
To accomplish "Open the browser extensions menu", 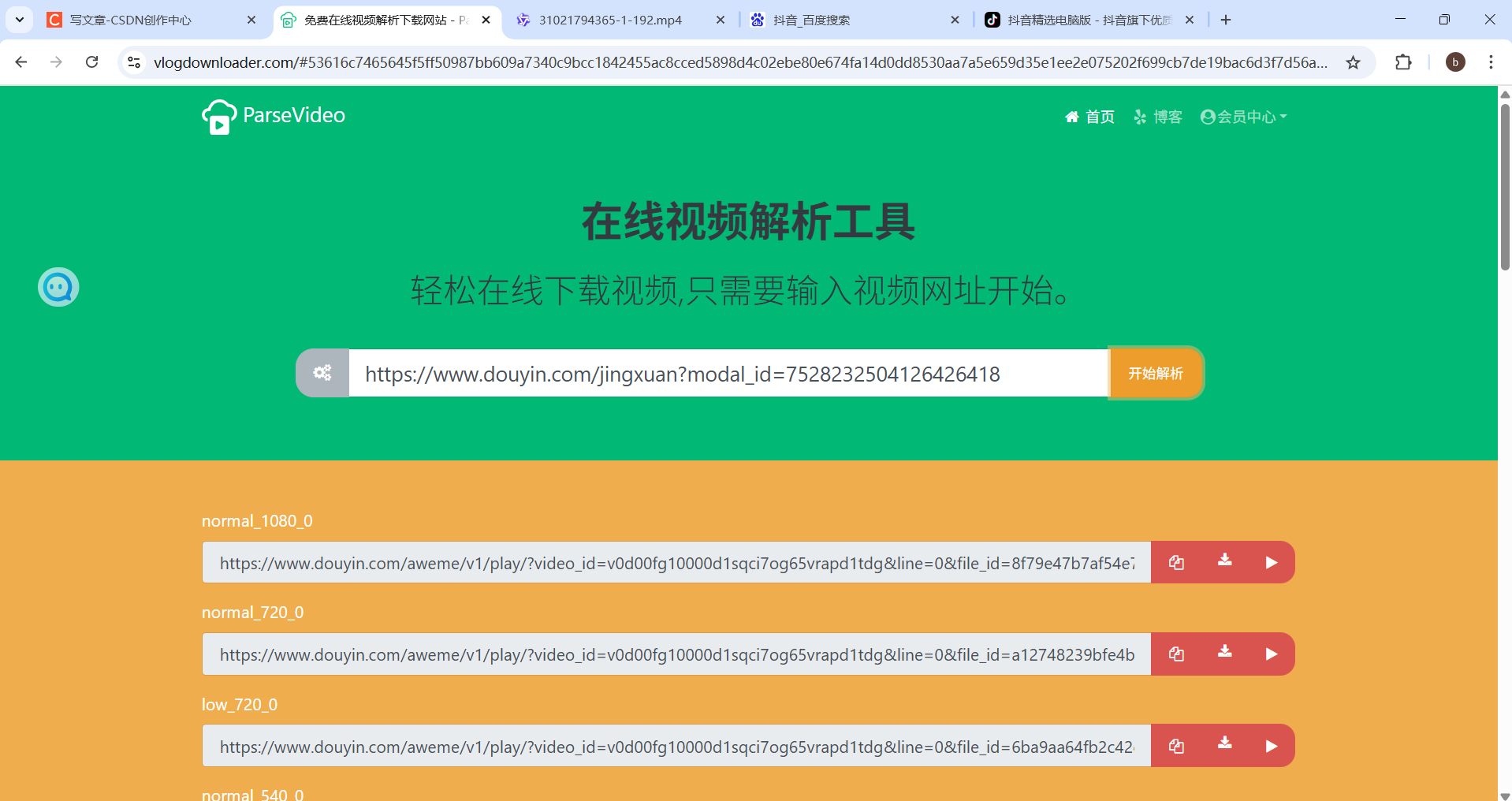I will pyautogui.click(x=1403, y=61).
